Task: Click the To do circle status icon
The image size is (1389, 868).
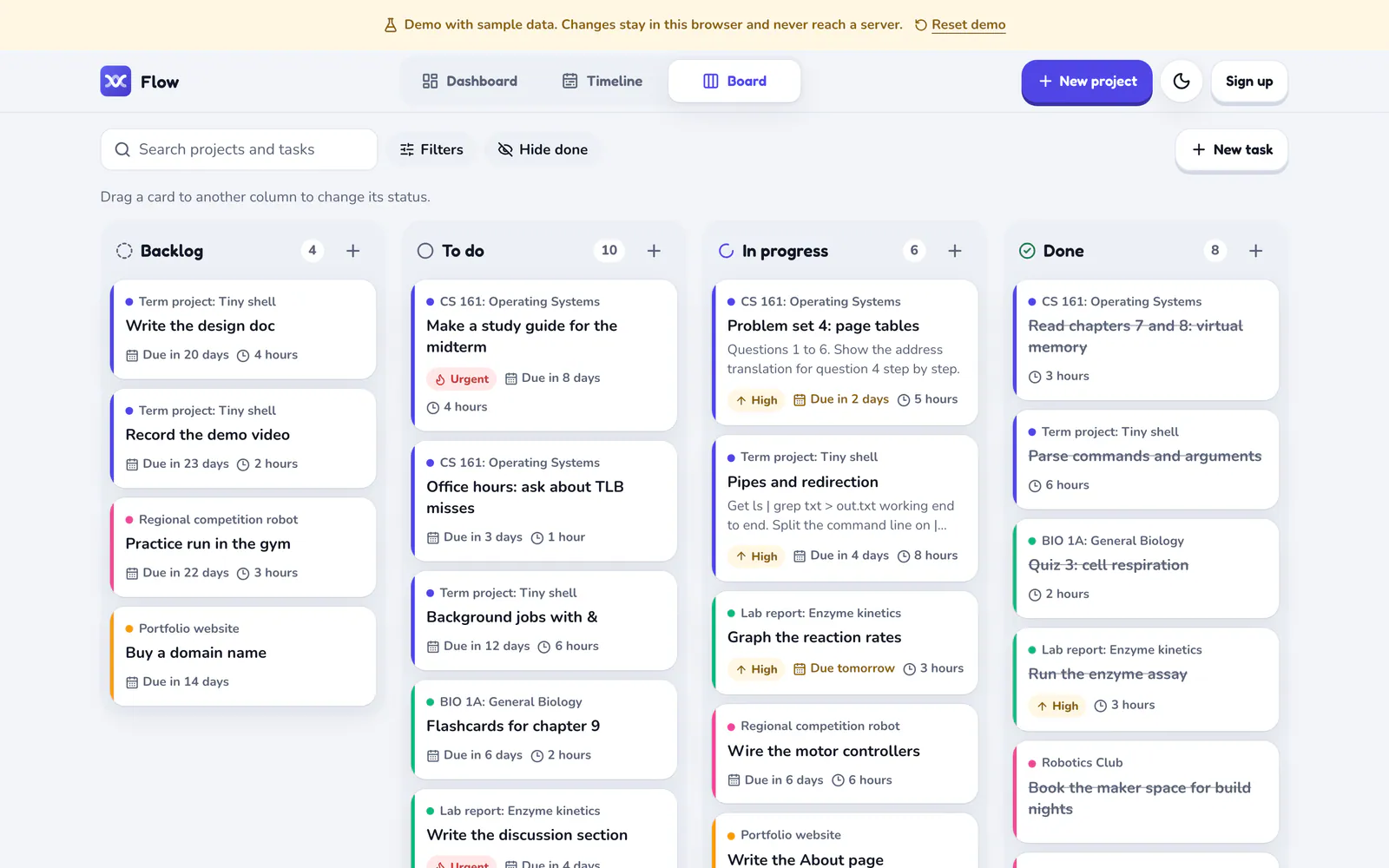Action: pos(425,251)
